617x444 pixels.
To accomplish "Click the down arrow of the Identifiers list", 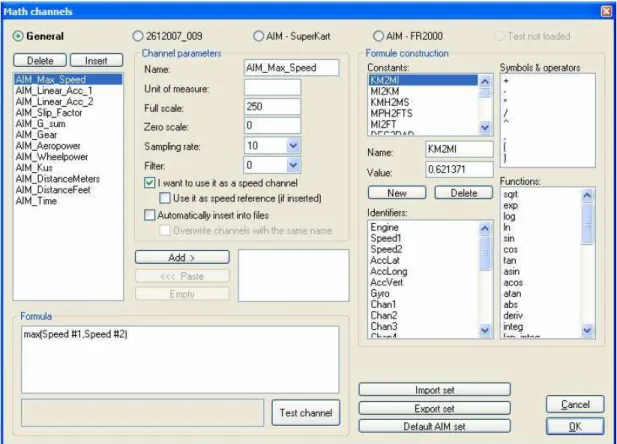I will point(485,331).
